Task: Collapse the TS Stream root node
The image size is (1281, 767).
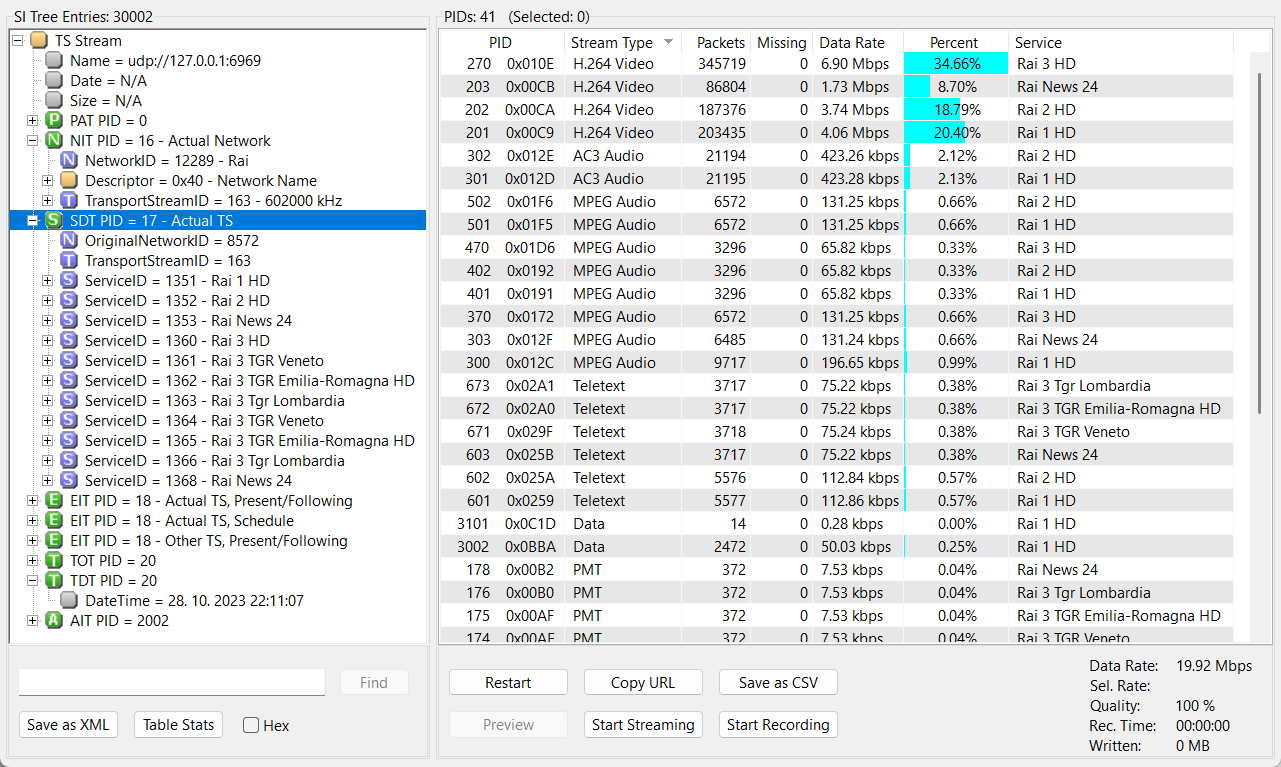Action: tap(18, 41)
